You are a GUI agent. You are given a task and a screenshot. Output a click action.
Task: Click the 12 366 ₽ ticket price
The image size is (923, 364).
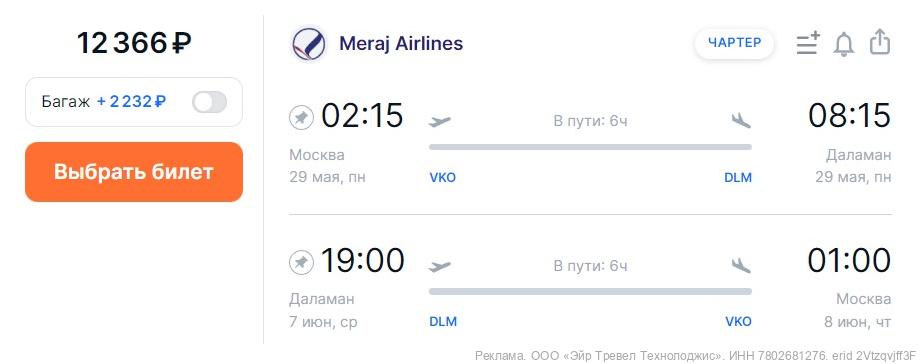click(x=134, y=42)
